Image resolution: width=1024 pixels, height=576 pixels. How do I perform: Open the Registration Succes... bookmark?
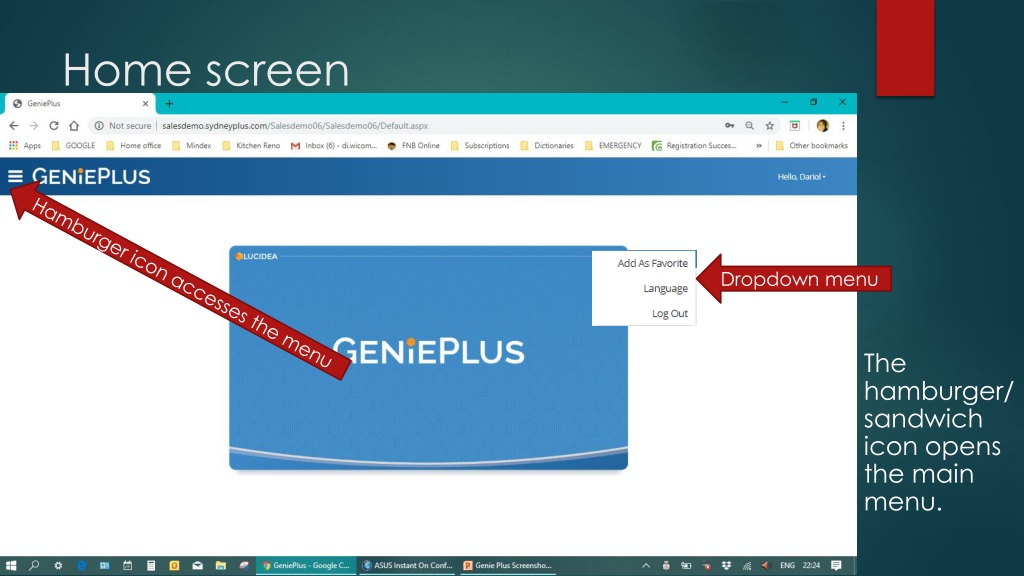coord(694,146)
